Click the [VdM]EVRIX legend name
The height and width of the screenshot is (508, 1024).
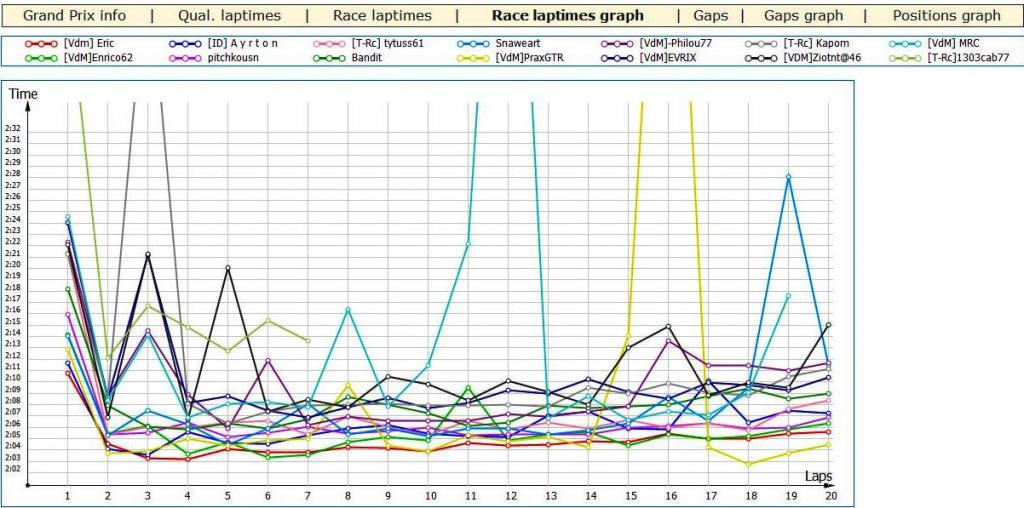668,58
